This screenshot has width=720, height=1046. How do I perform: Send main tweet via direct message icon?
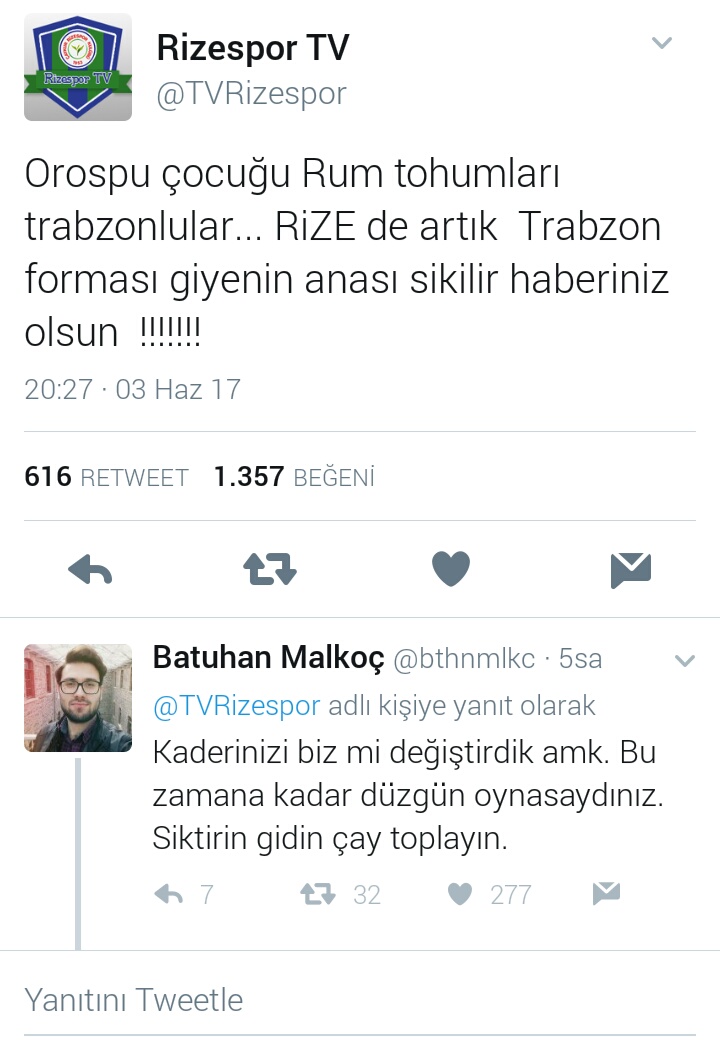tap(631, 570)
